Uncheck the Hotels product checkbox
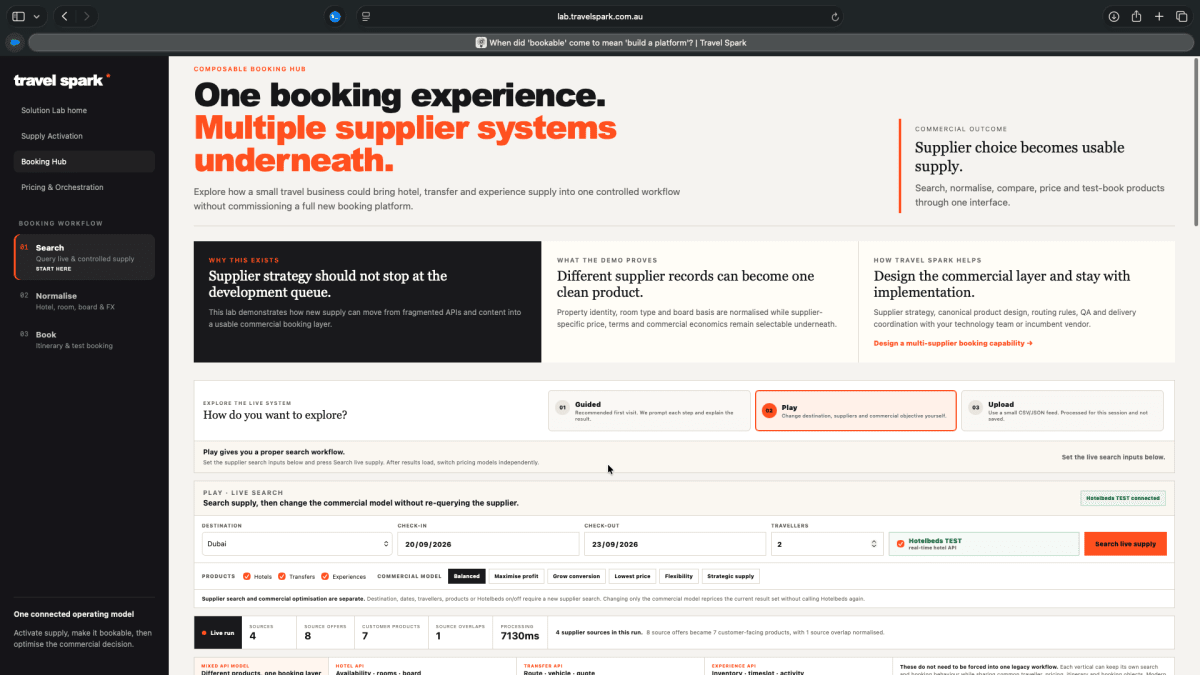The width and height of the screenshot is (1200, 675). [247, 576]
